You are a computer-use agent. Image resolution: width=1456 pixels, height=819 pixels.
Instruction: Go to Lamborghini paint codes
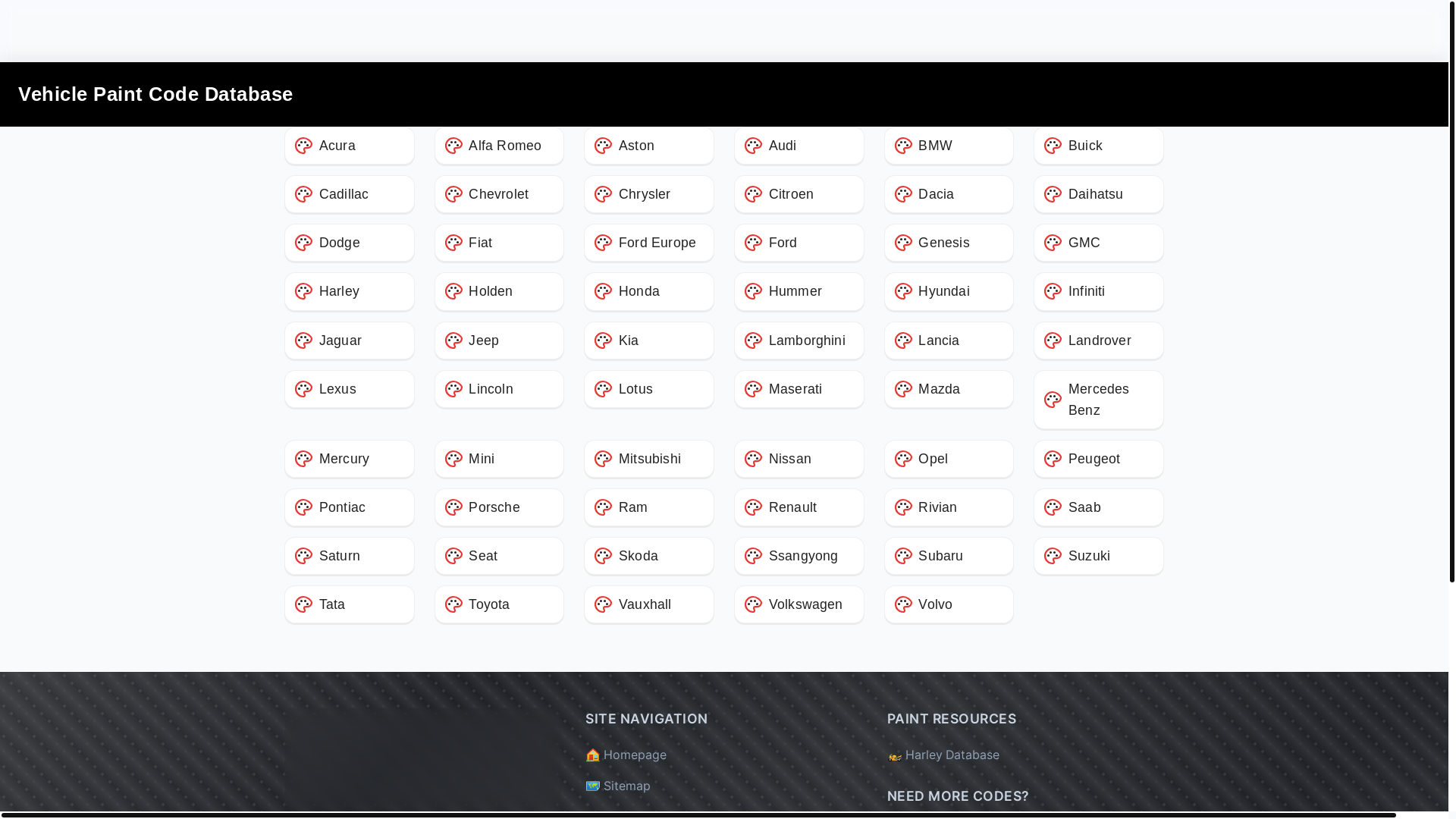(x=799, y=340)
